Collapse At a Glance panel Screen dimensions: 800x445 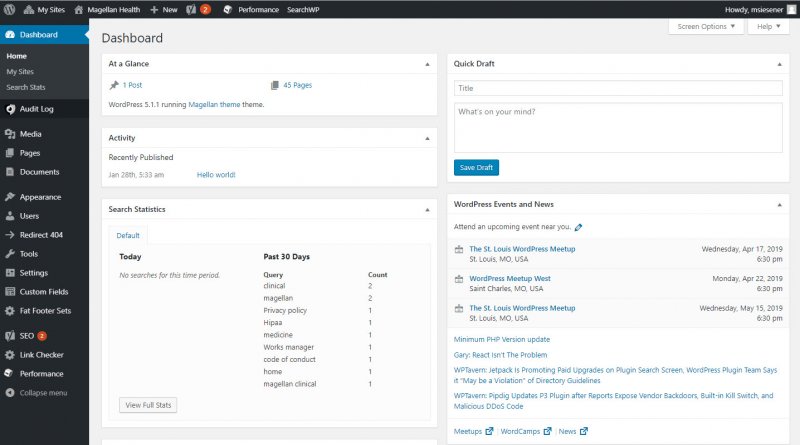point(427,64)
